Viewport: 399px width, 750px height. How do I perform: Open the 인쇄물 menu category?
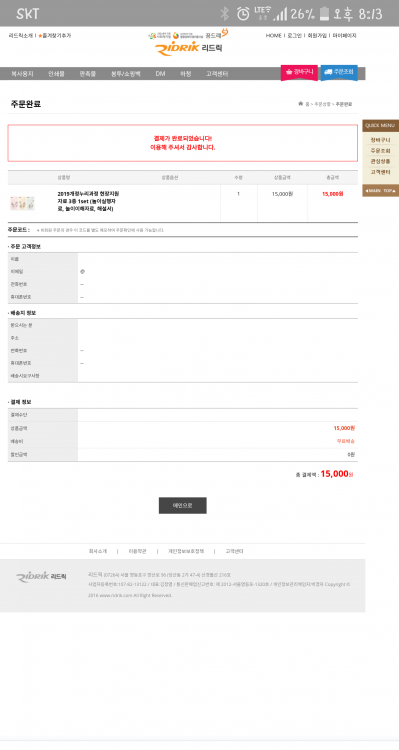56,74
